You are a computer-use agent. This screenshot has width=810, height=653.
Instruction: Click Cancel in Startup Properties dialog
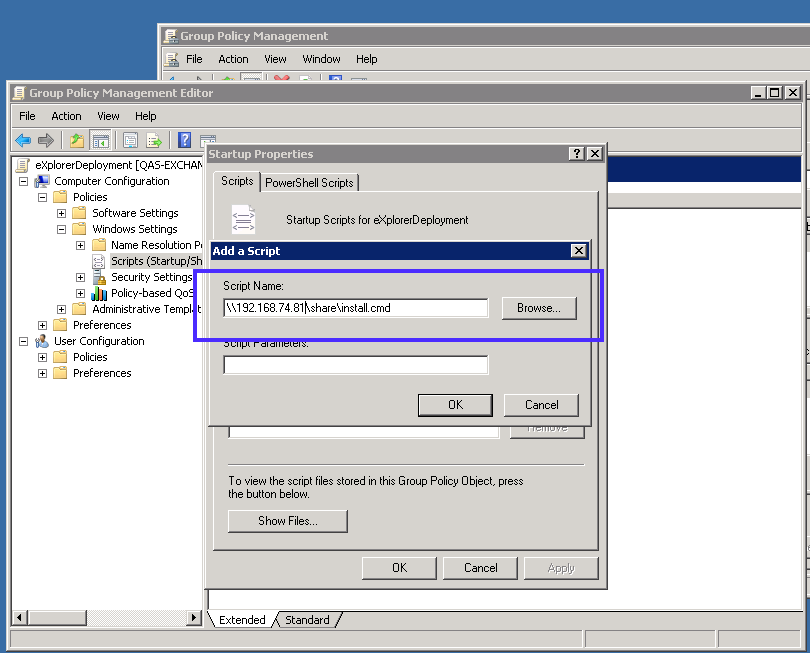[480, 568]
